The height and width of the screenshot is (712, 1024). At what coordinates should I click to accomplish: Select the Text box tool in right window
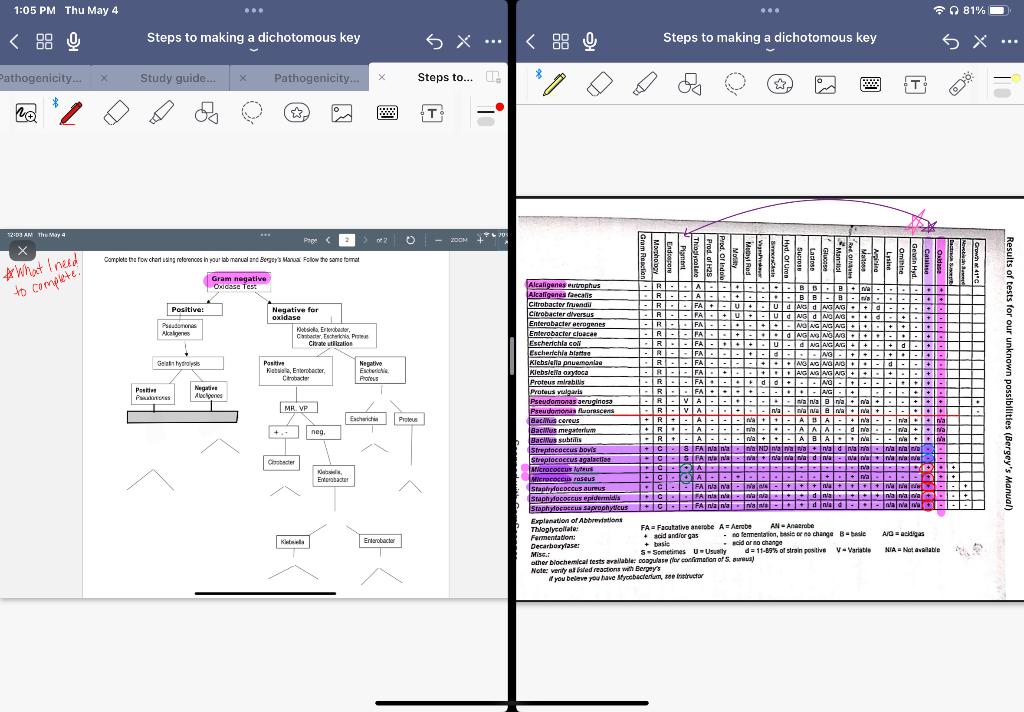pyautogui.click(x=915, y=84)
